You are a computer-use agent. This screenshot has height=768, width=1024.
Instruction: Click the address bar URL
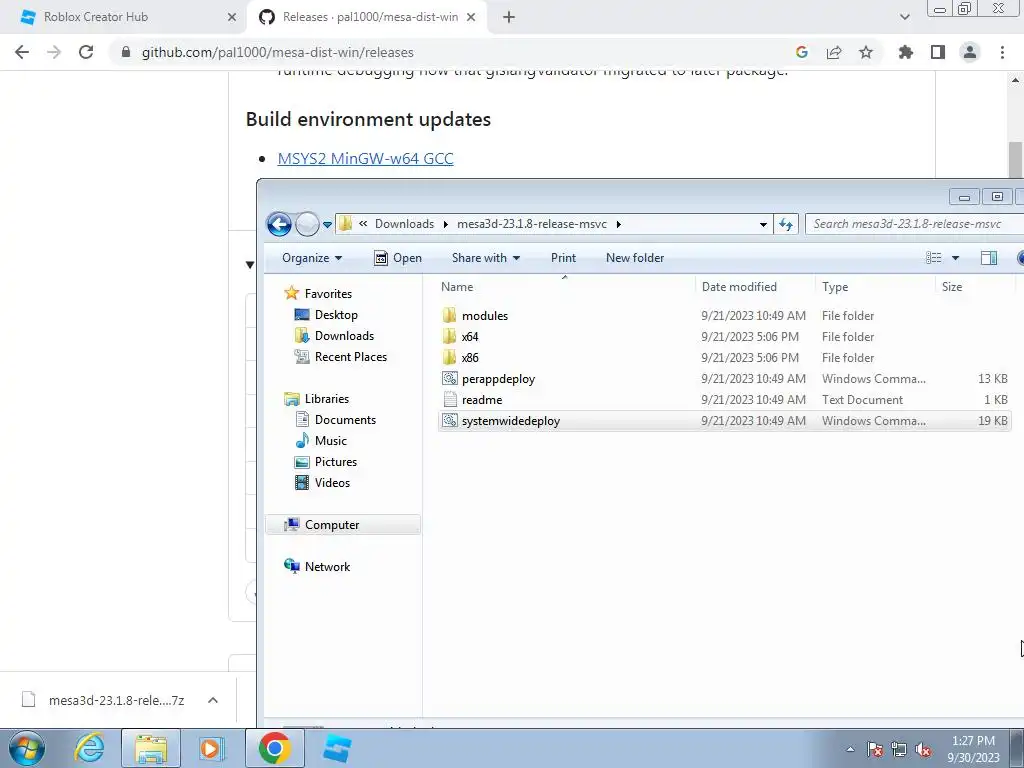click(278, 52)
